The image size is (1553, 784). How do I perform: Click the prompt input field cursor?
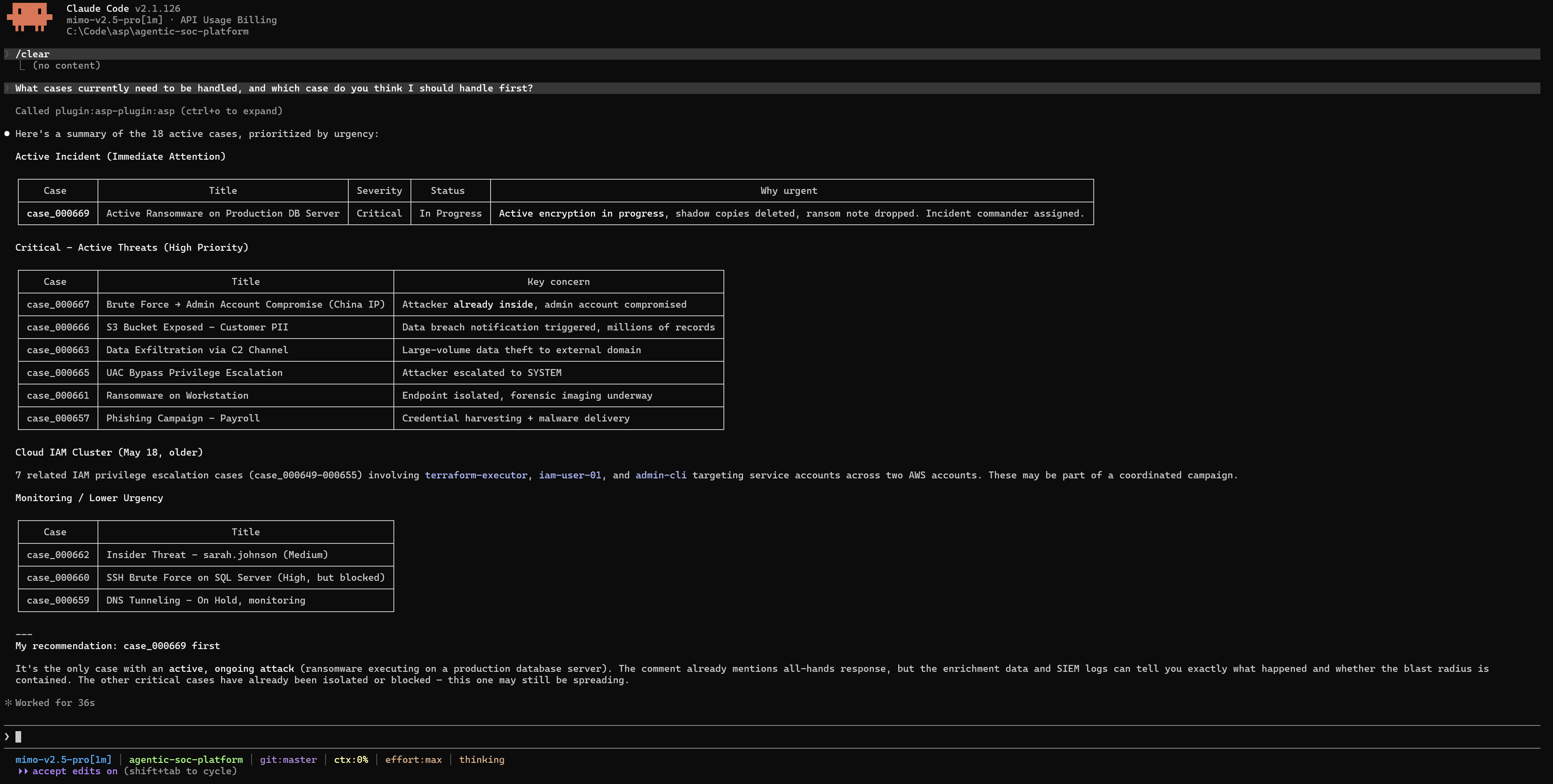[x=19, y=736]
